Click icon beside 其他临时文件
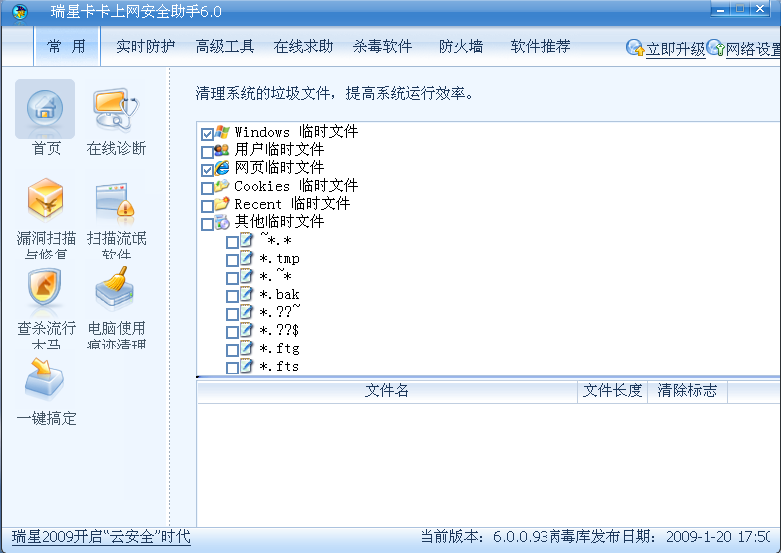781x553 pixels. click(222, 222)
